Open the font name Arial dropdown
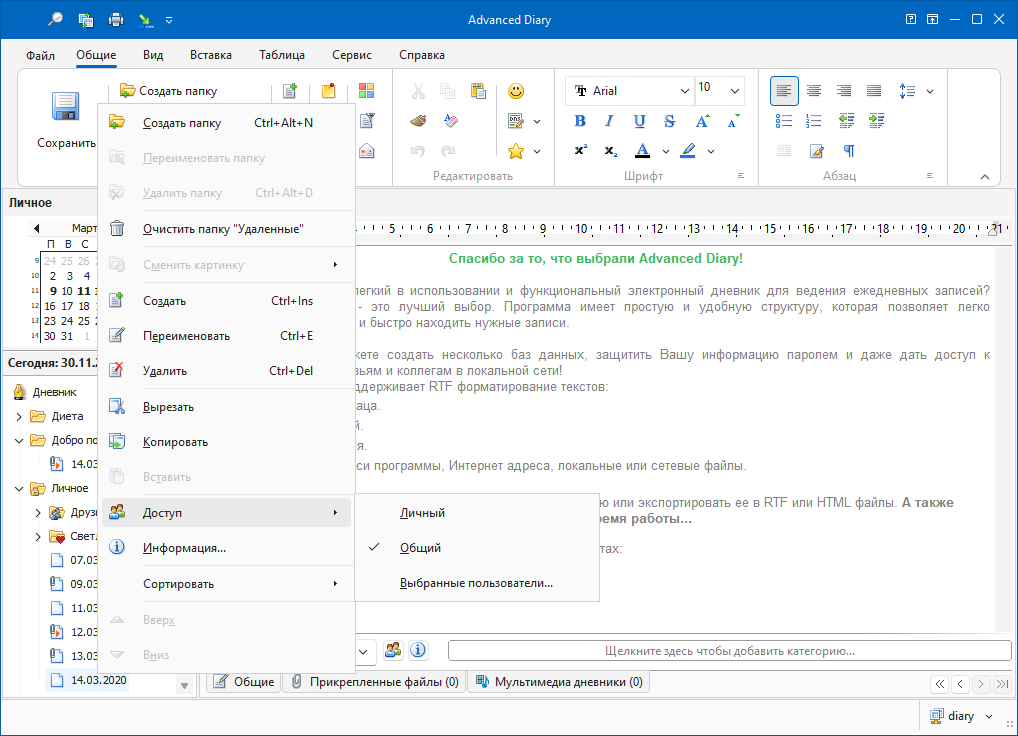 [x=684, y=91]
